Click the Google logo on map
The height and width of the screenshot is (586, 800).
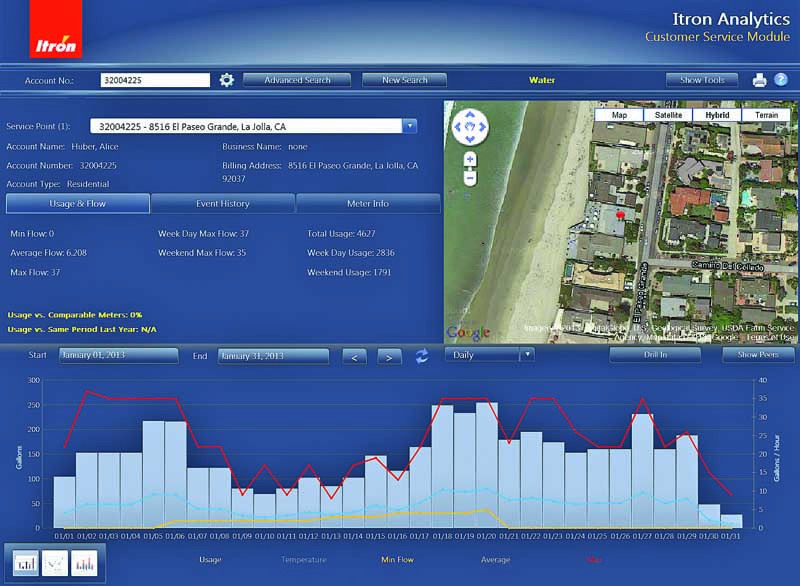pos(468,333)
